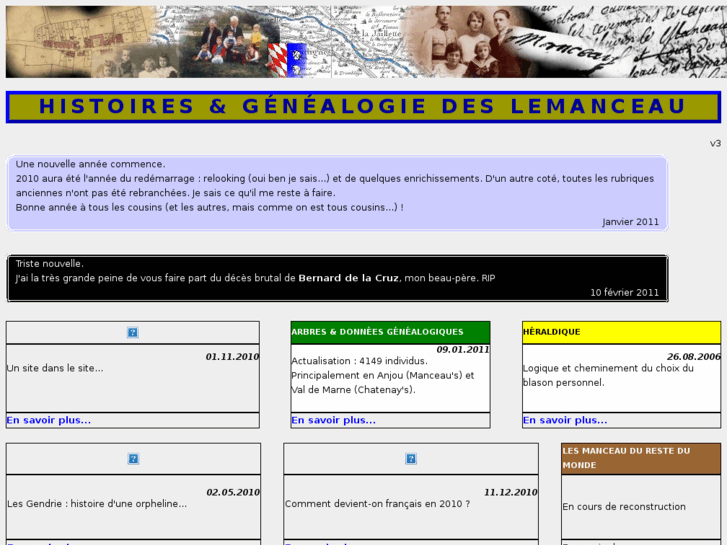Screen dimensions: 727x545
Task: Click the 'v3' version label
Action: (715, 143)
